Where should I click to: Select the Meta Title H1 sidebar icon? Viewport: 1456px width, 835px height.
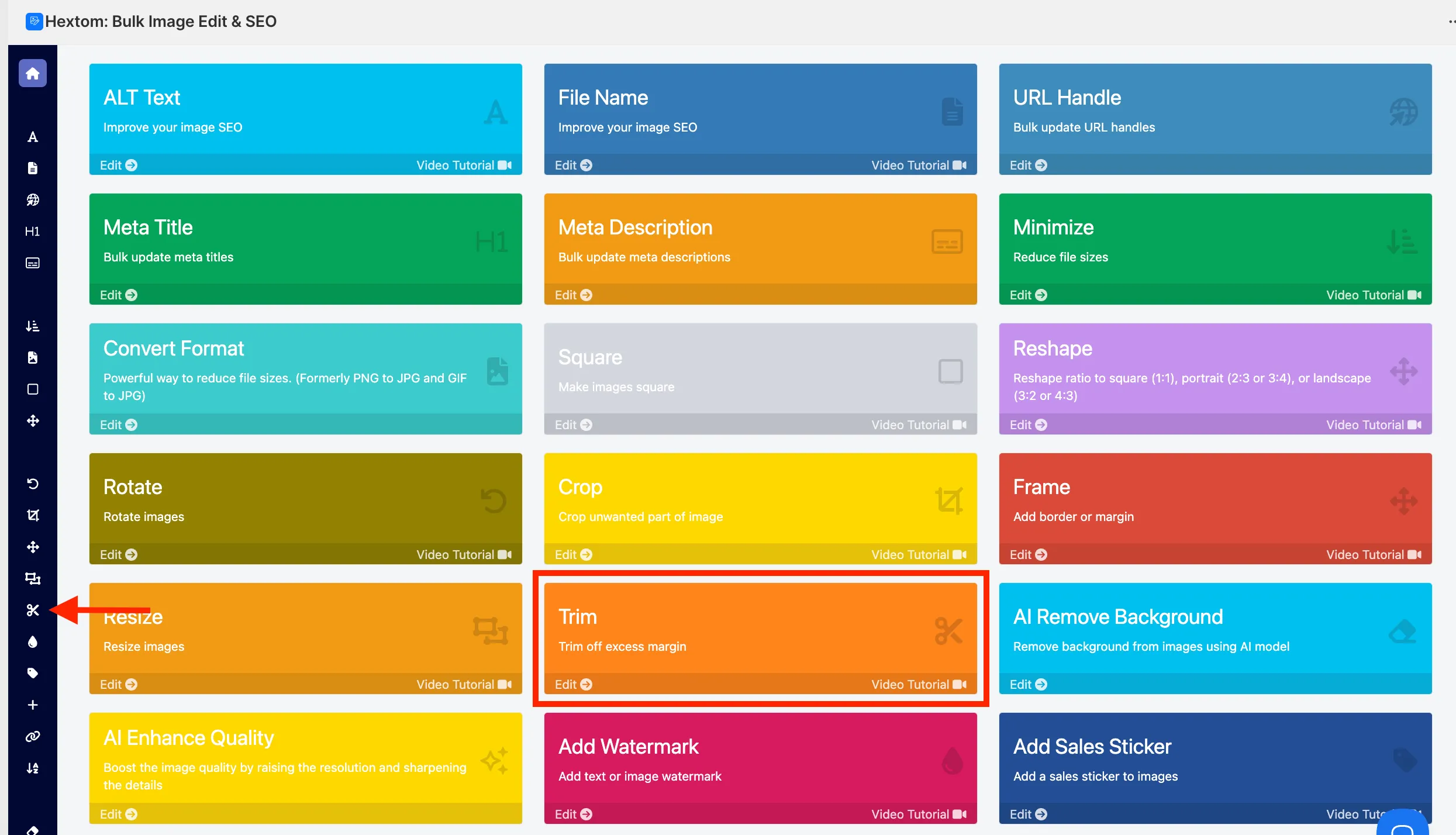pyautogui.click(x=33, y=232)
